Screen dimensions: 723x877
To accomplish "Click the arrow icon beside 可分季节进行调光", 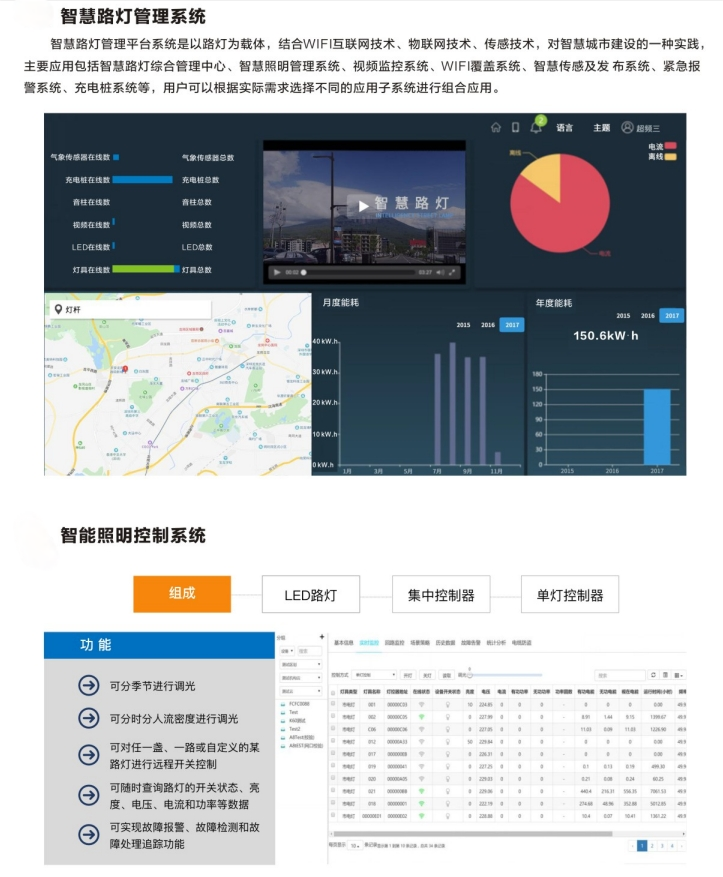I will (89, 685).
